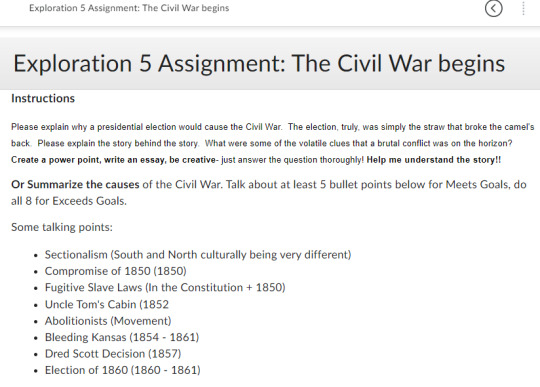The width and height of the screenshot is (540, 387).
Task: Click the breadcrumb title 'Exploration 5 Assignment'
Action: tap(129, 8)
